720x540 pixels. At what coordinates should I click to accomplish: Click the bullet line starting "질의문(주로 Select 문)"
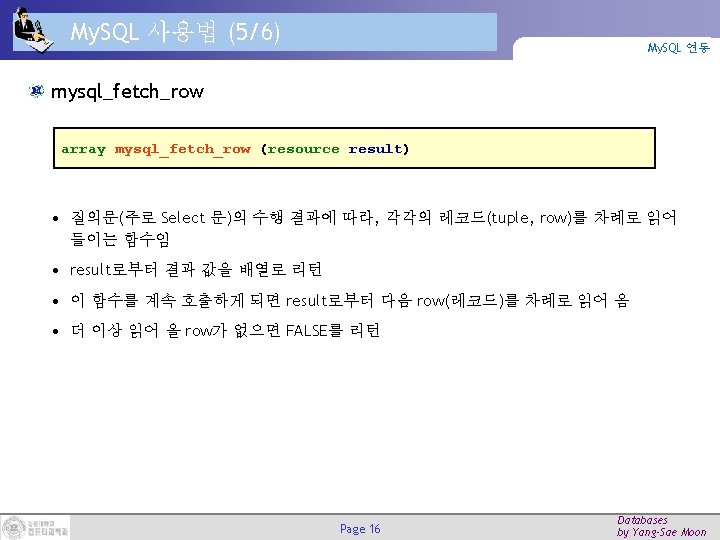(x=373, y=217)
